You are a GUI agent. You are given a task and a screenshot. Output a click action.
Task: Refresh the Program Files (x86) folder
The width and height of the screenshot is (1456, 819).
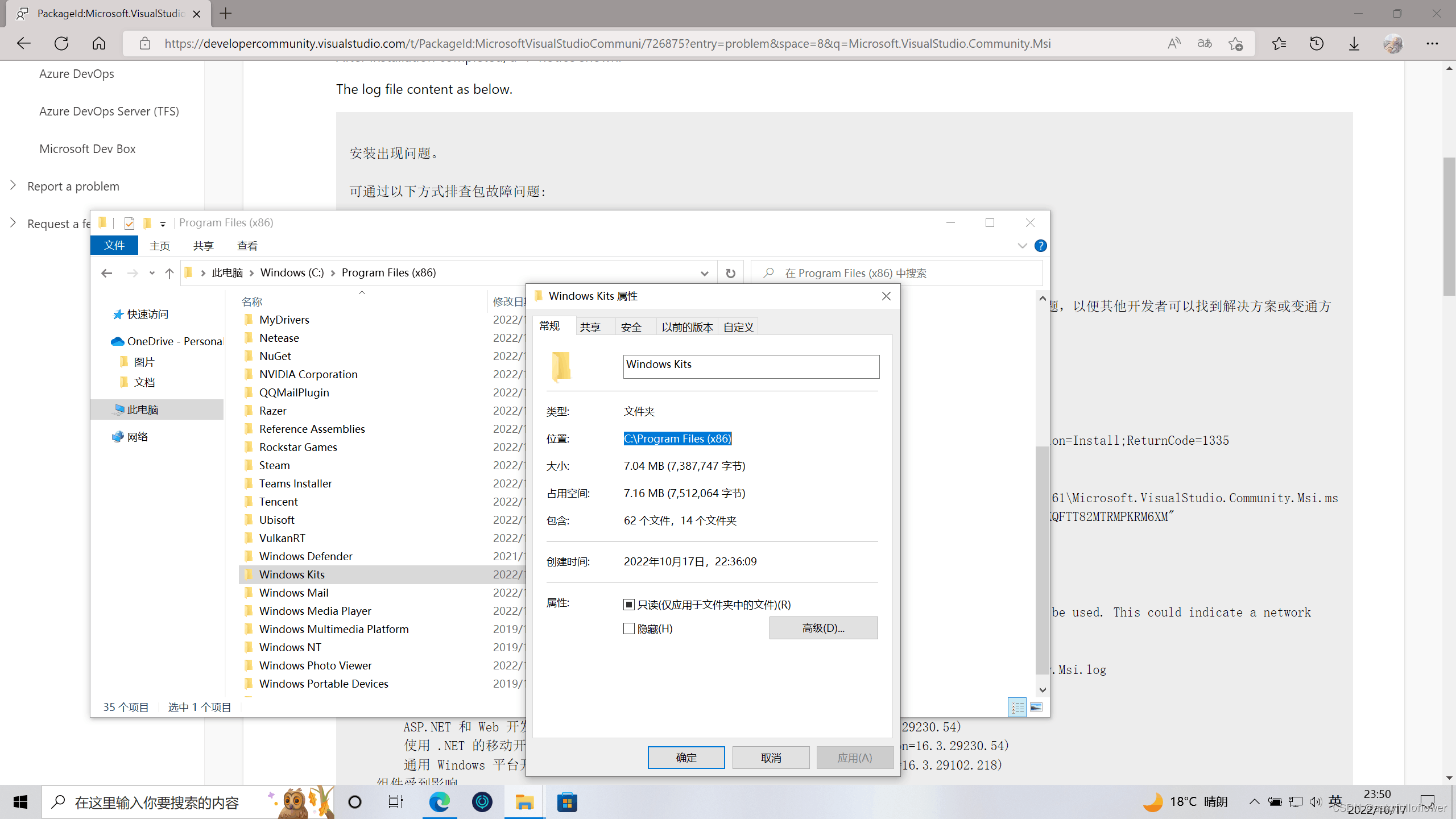pyautogui.click(x=731, y=273)
